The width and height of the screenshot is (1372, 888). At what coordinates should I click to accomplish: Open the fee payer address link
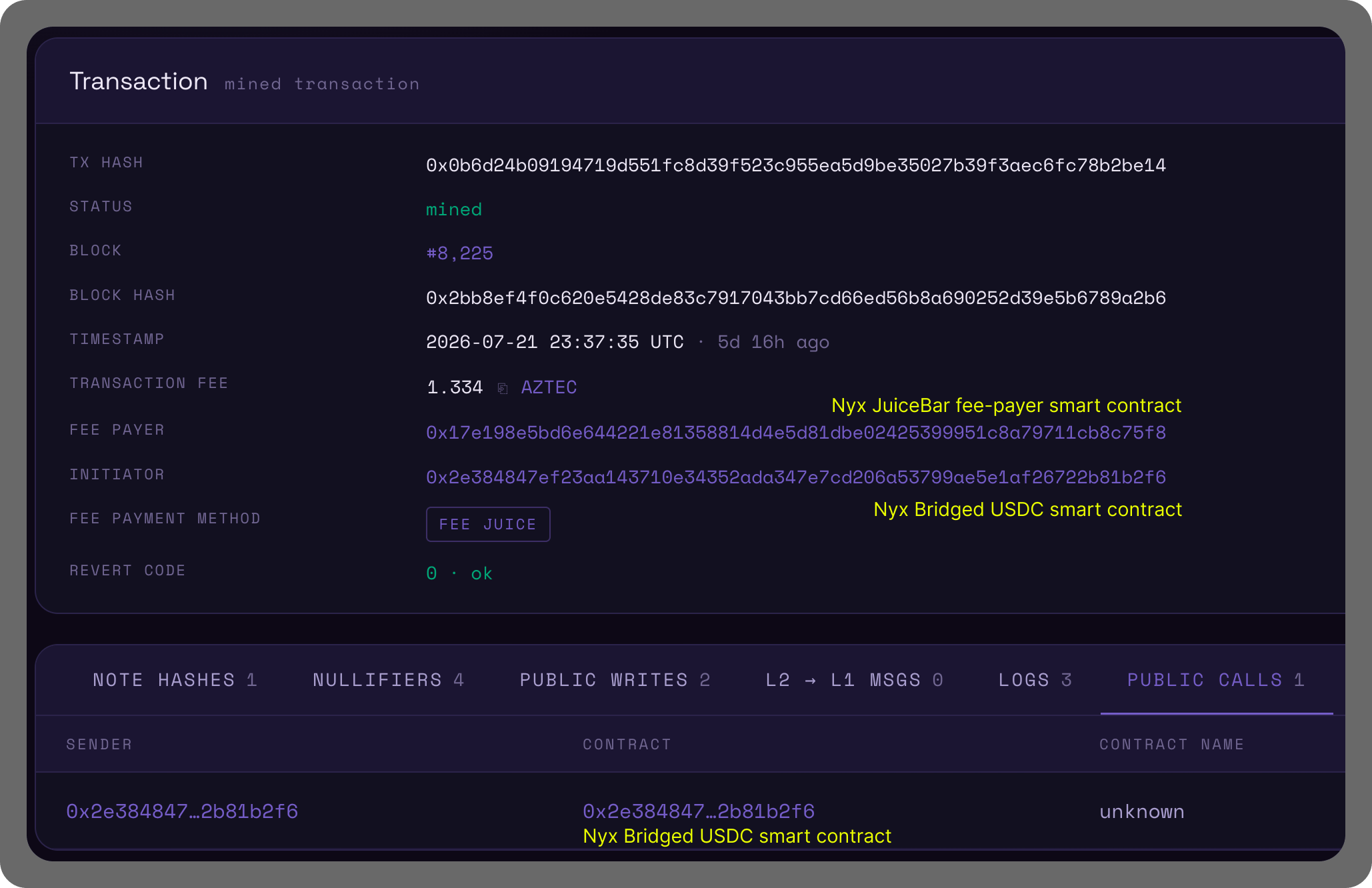pos(796,433)
